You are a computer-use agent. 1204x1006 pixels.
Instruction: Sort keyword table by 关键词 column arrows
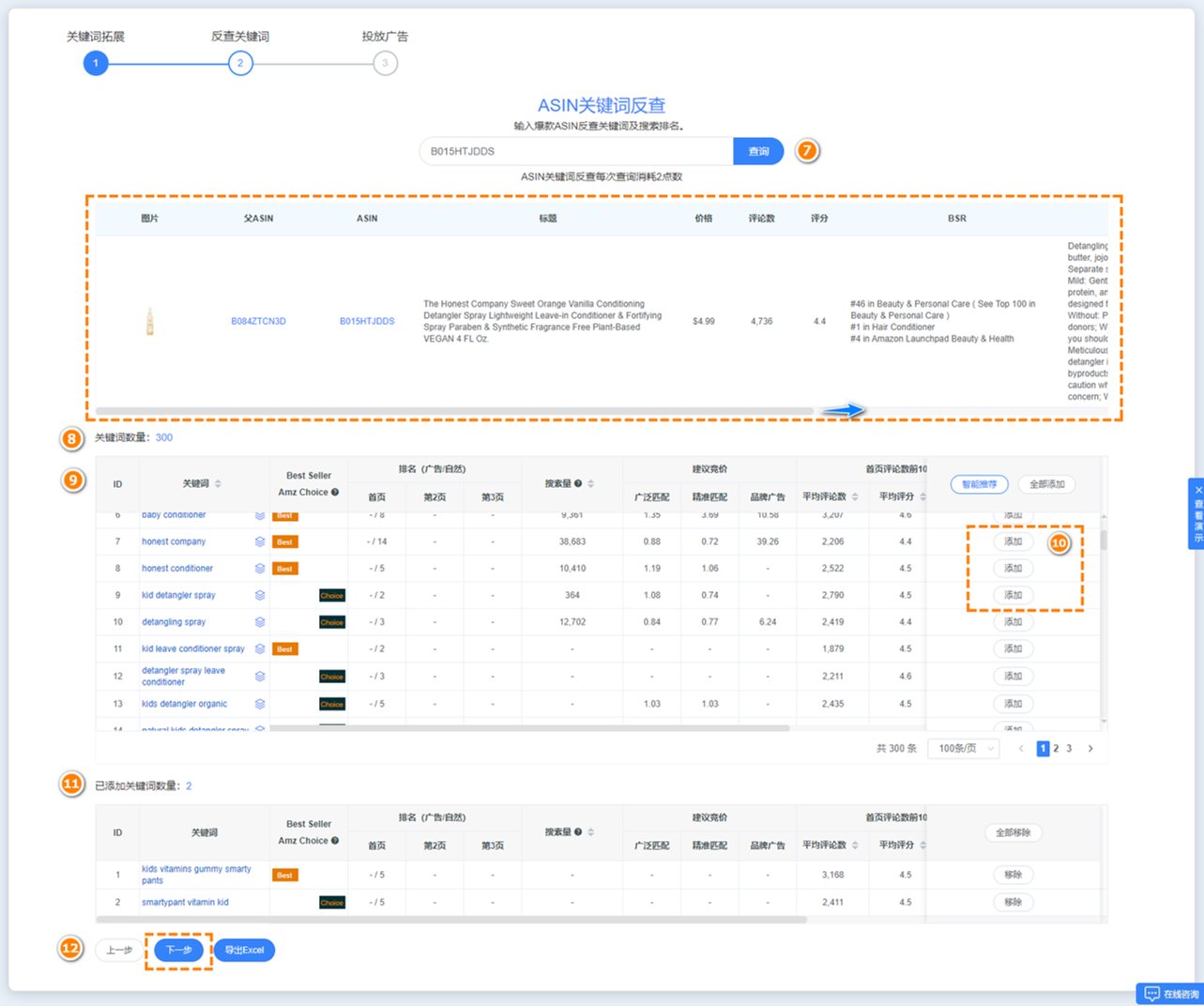click(x=219, y=484)
